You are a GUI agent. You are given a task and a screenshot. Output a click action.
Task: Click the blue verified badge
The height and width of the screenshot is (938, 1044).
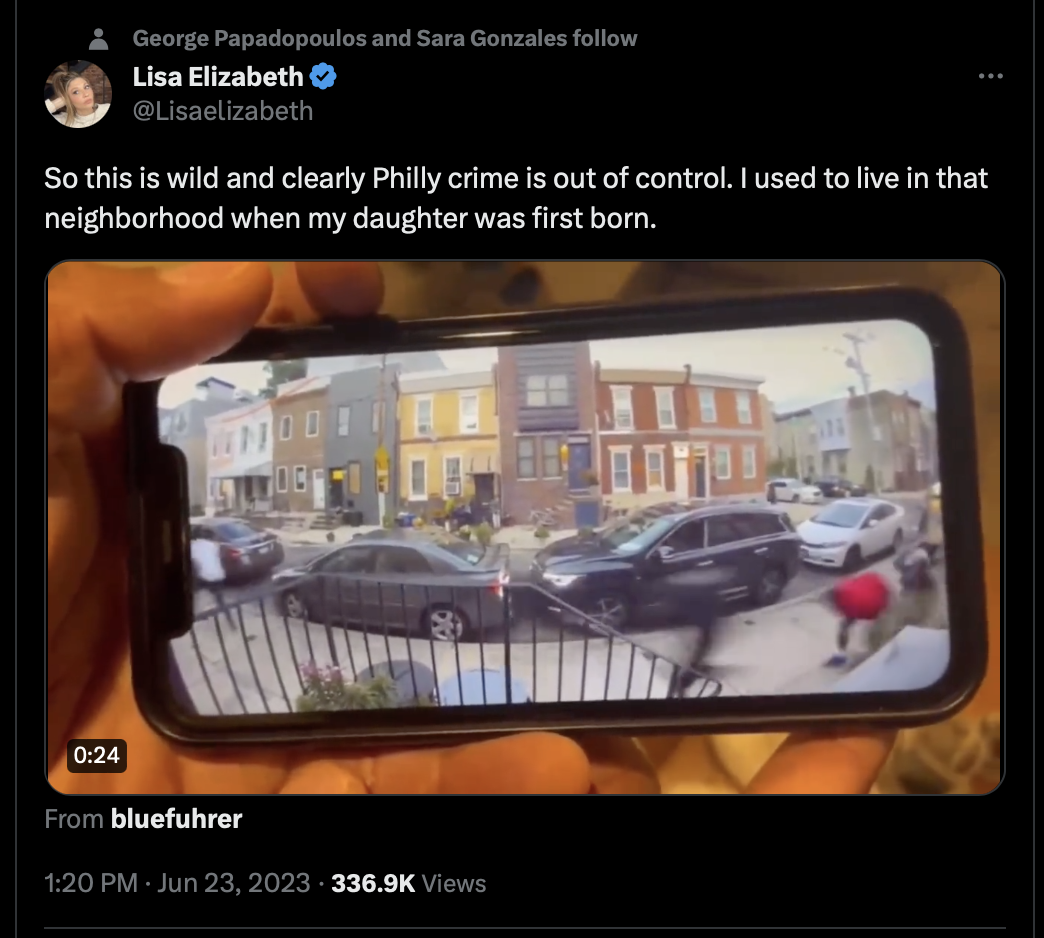click(x=323, y=77)
